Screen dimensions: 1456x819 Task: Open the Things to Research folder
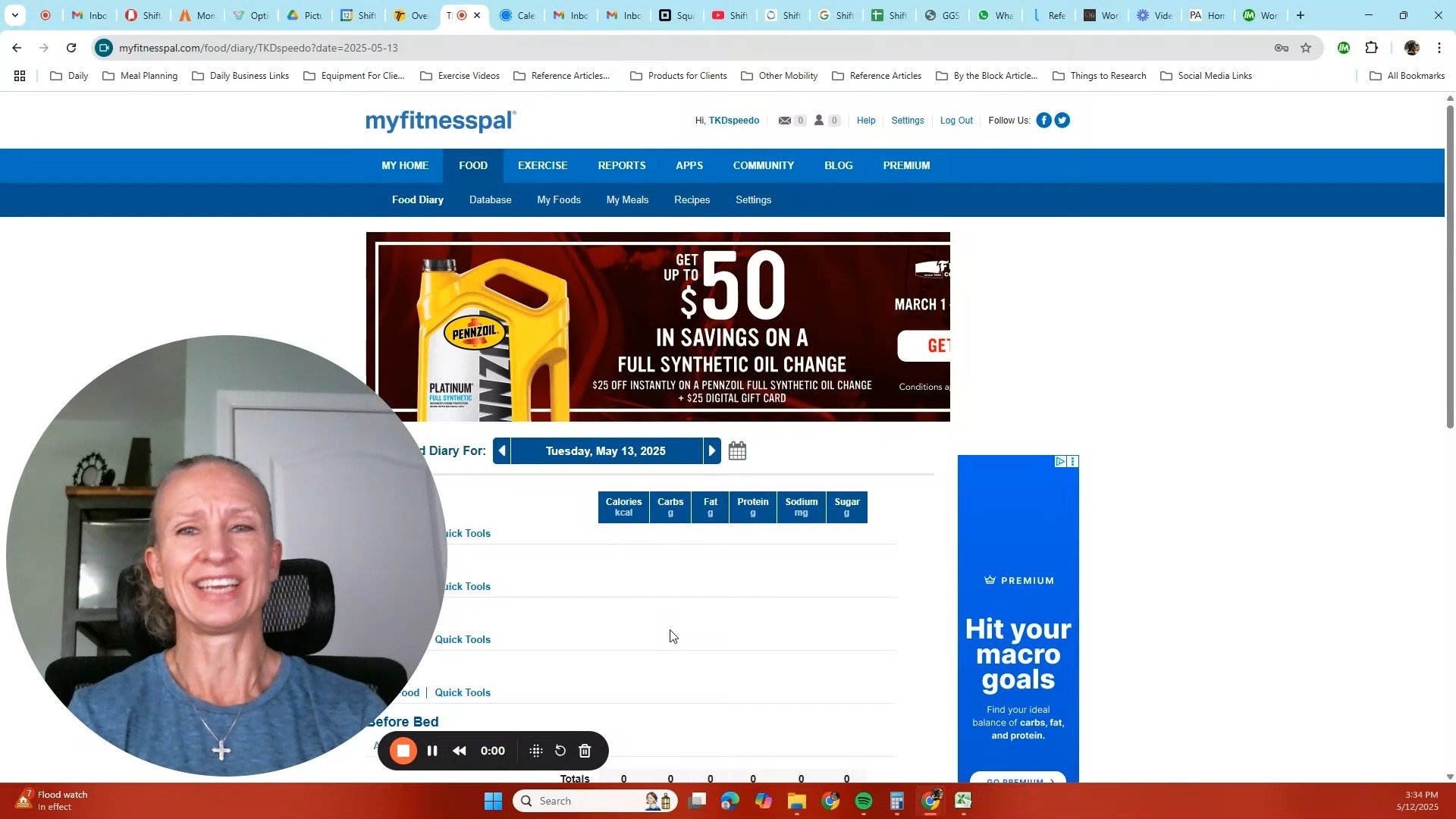[1099, 76]
